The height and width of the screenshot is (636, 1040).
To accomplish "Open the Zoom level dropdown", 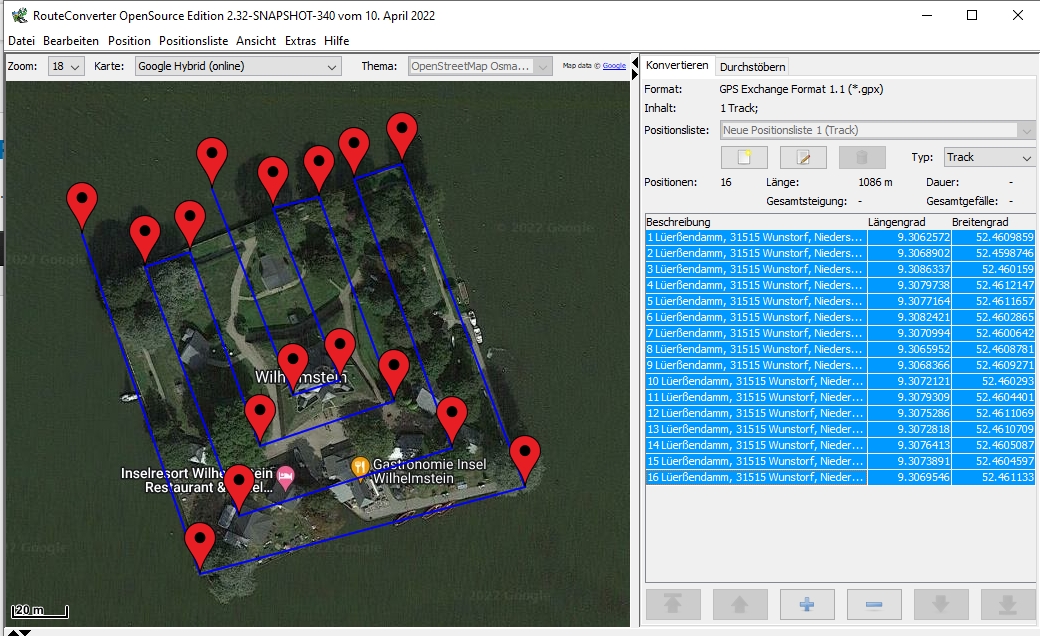I will point(67,67).
